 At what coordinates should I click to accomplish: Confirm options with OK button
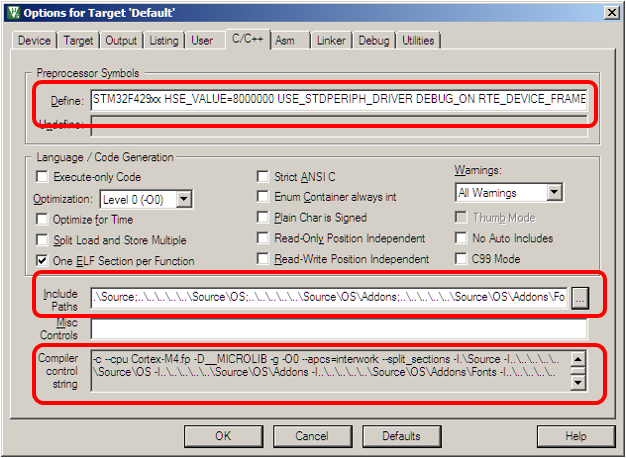tap(223, 436)
